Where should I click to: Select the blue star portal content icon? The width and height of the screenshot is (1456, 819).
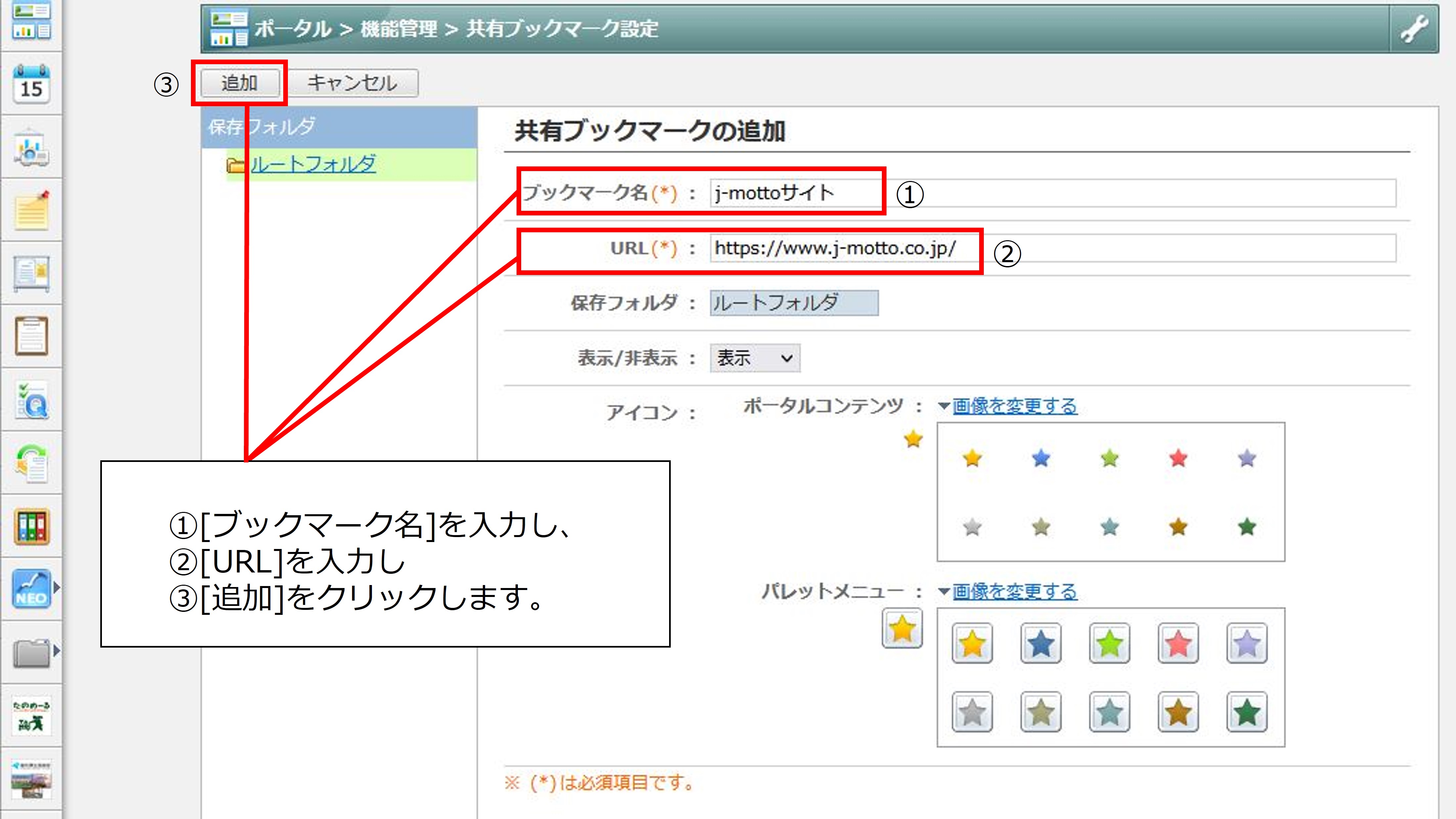(1041, 458)
